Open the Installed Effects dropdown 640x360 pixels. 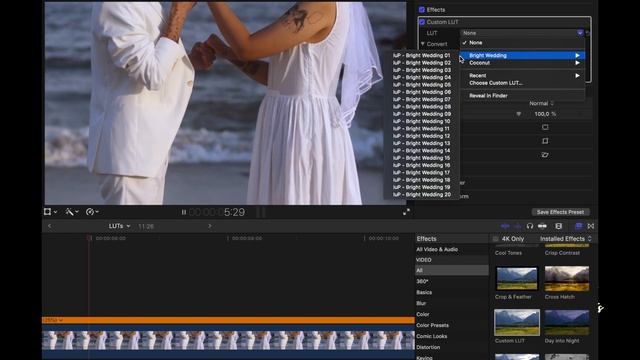[566, 239]
